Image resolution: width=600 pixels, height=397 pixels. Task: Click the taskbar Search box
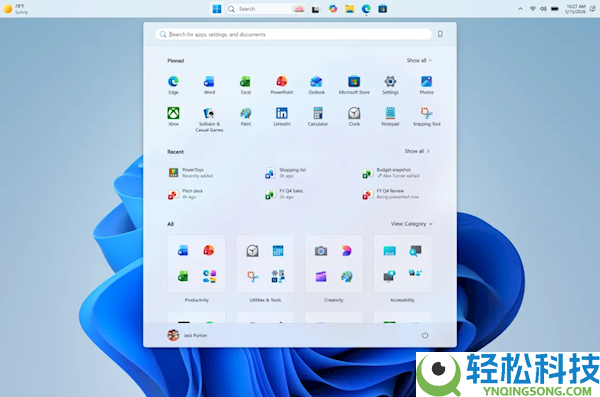pyautogui.click(x=266, y=9)
